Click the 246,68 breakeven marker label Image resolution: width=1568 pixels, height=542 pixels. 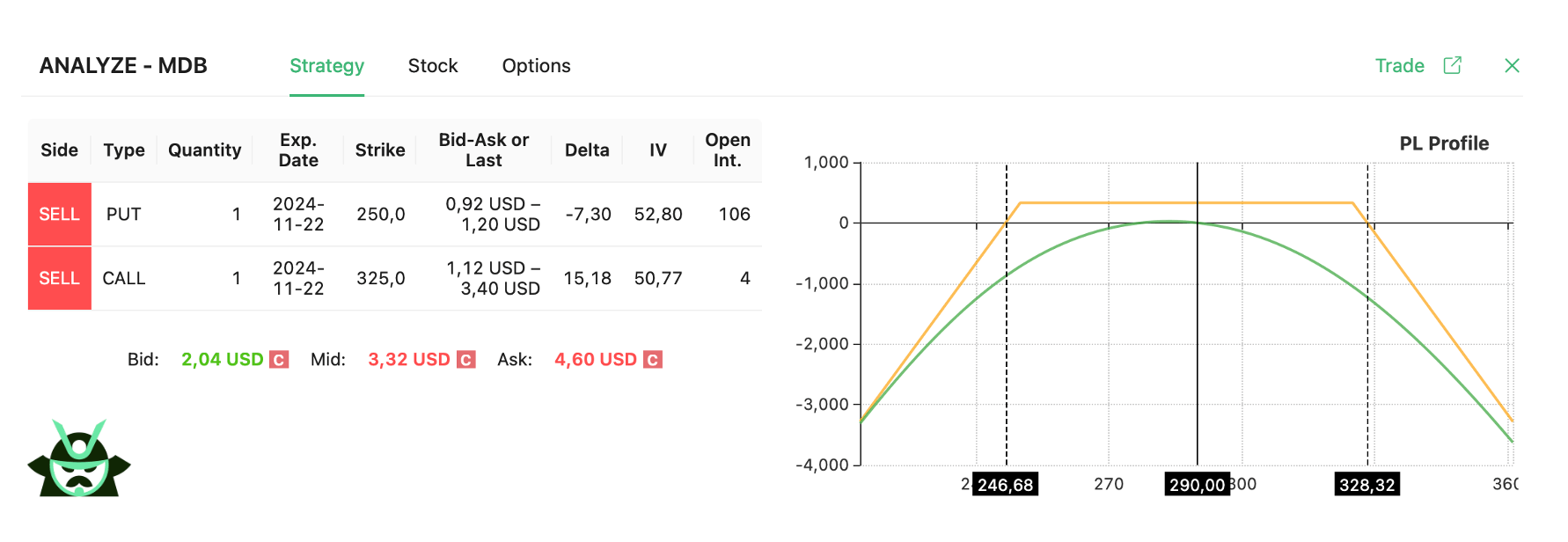pyautogui.click(x=1005, y=485)
